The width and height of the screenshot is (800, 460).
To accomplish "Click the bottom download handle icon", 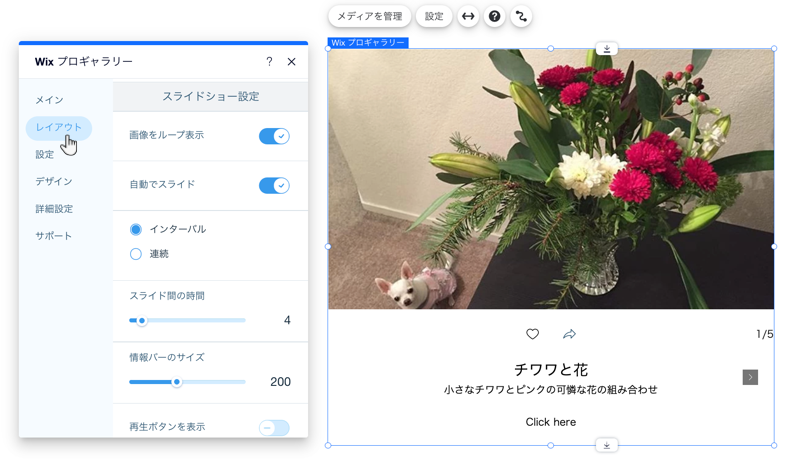I will pyautogui.click(x=607, y=445).
